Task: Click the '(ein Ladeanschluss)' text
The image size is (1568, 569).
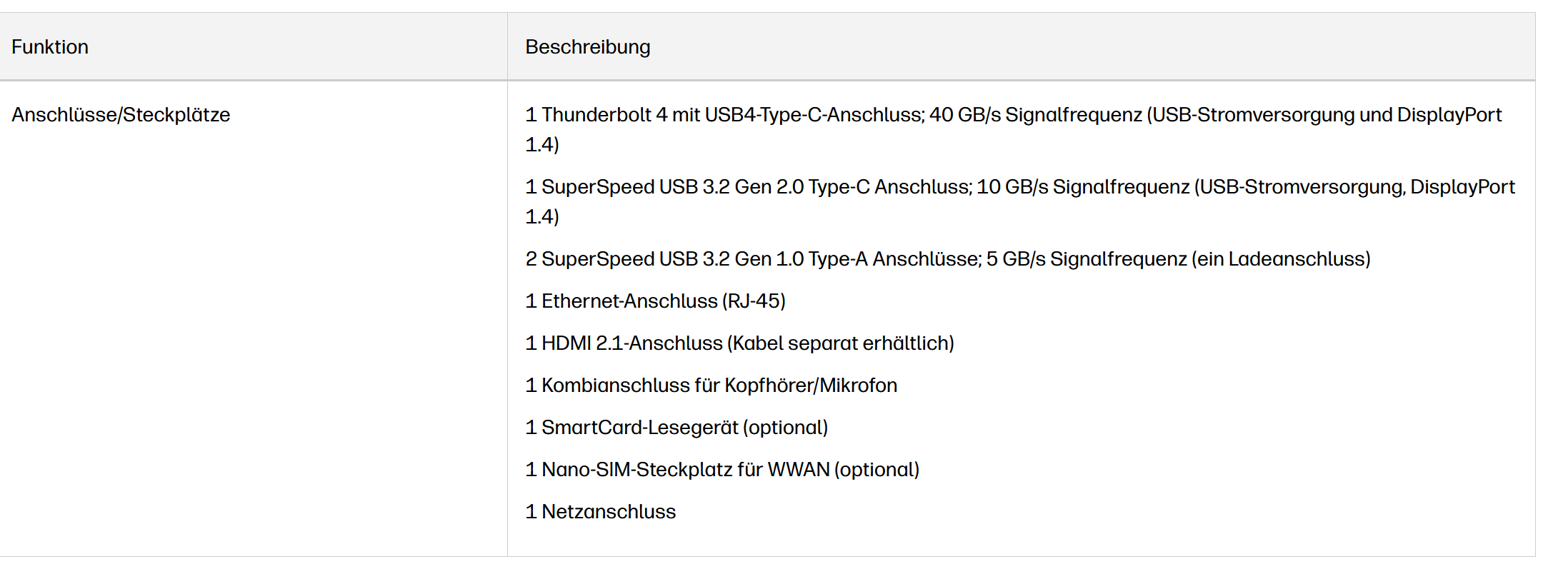Action: [1281, 259]
